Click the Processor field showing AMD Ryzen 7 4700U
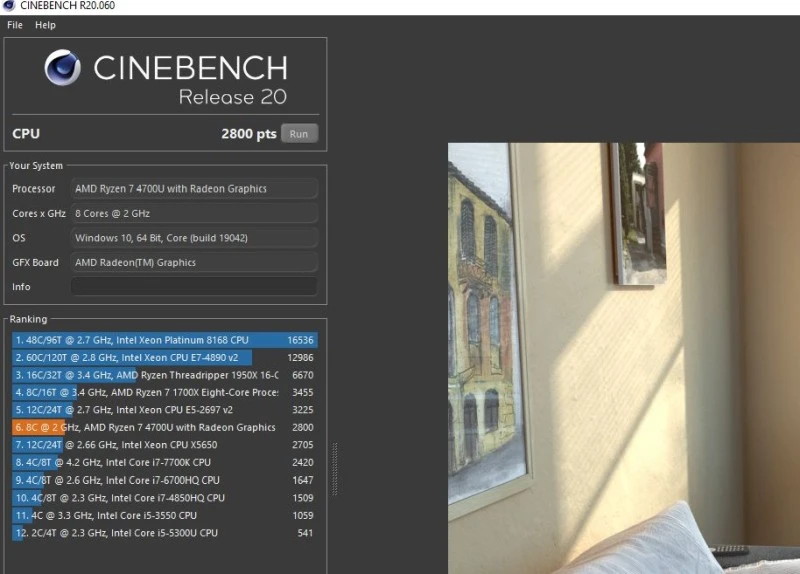This screenshot has width=800, height=574. coord(193,189)
